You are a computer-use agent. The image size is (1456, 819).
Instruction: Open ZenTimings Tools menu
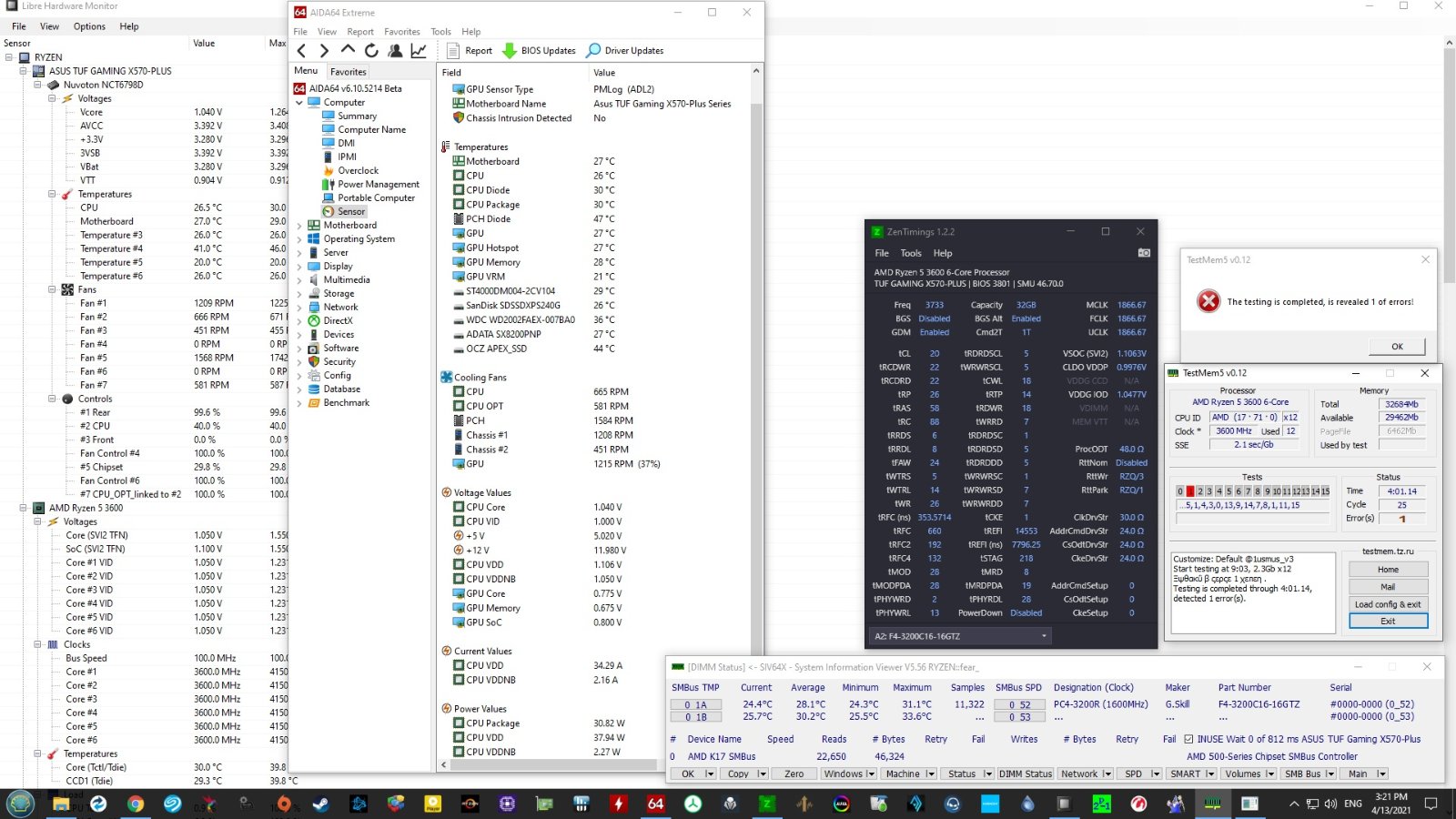pos(911,253)
